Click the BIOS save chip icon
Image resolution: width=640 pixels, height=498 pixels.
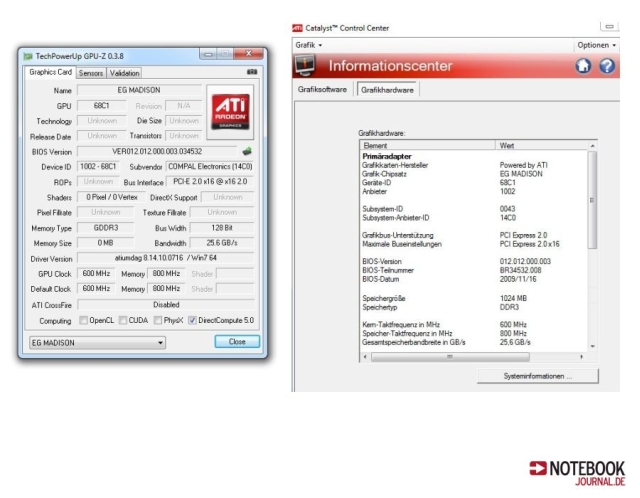click(x=247, y=151)
